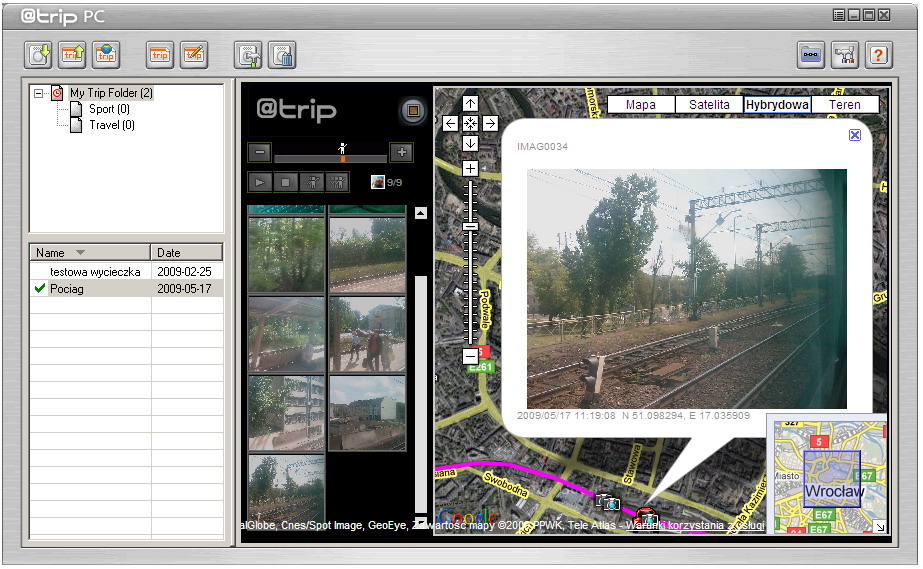This screenshot has height=569, width=923.
Task: Click the download-from-device toolbar icon
Action: click(x=38, y=55)
